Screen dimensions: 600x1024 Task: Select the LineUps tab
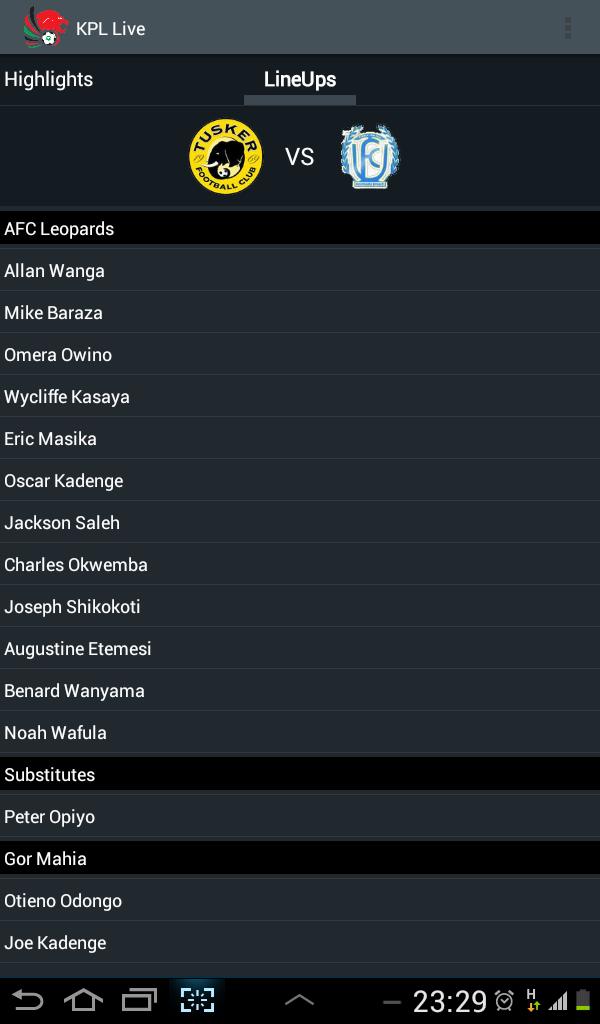299,79
